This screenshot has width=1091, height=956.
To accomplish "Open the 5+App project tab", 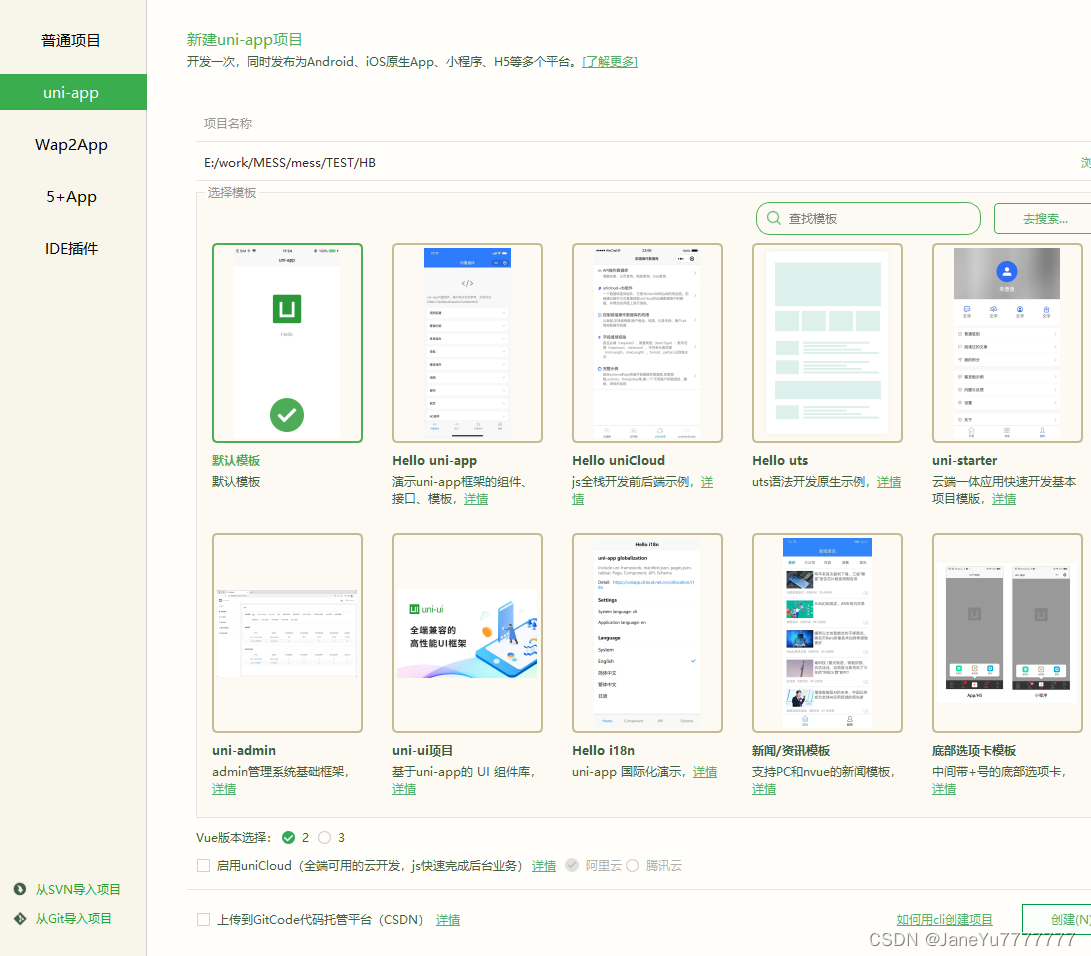I will coord(70,197).
